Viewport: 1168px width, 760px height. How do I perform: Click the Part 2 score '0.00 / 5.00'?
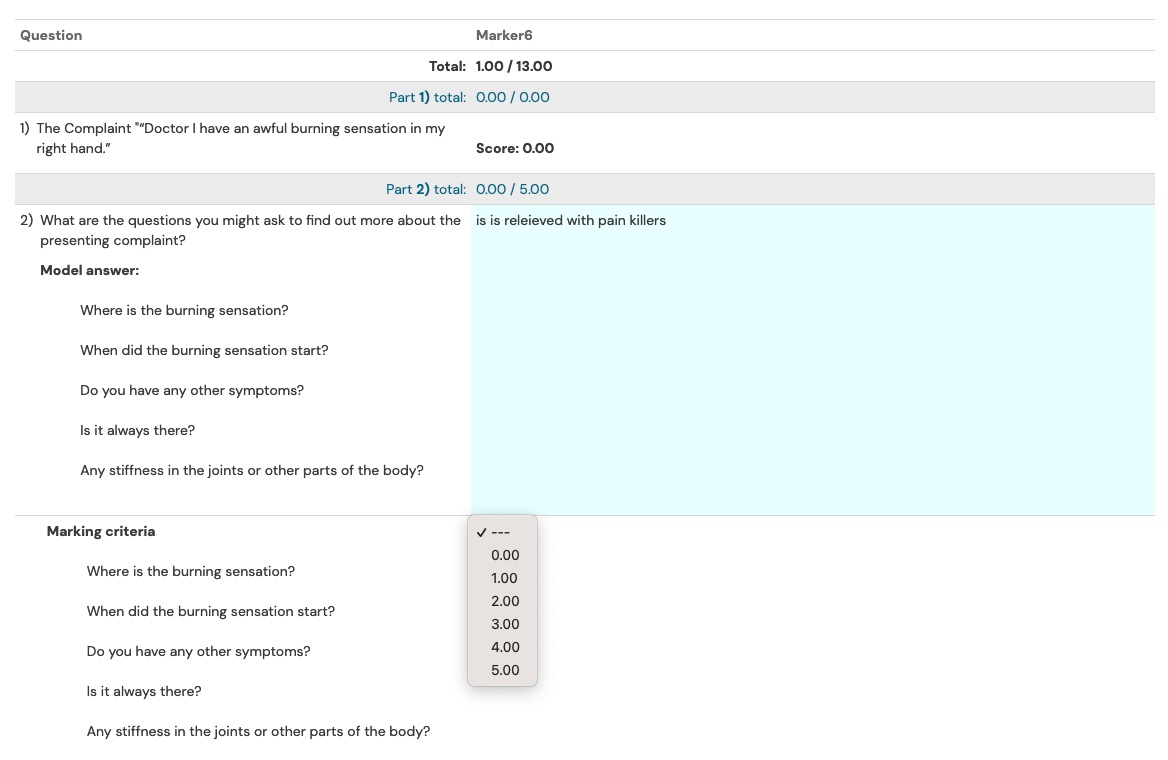512,189
